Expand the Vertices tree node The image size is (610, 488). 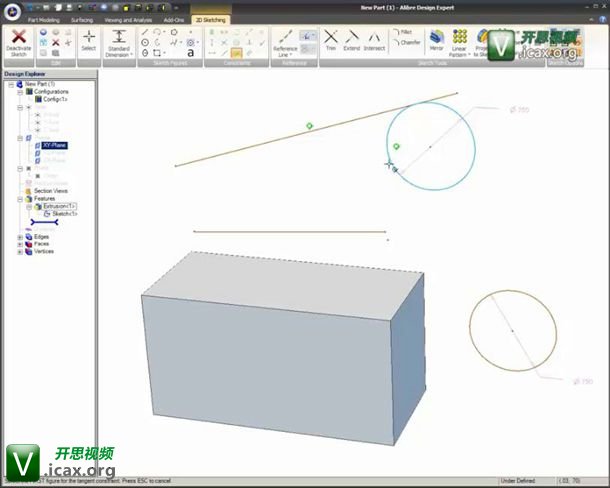click(20, 252)
